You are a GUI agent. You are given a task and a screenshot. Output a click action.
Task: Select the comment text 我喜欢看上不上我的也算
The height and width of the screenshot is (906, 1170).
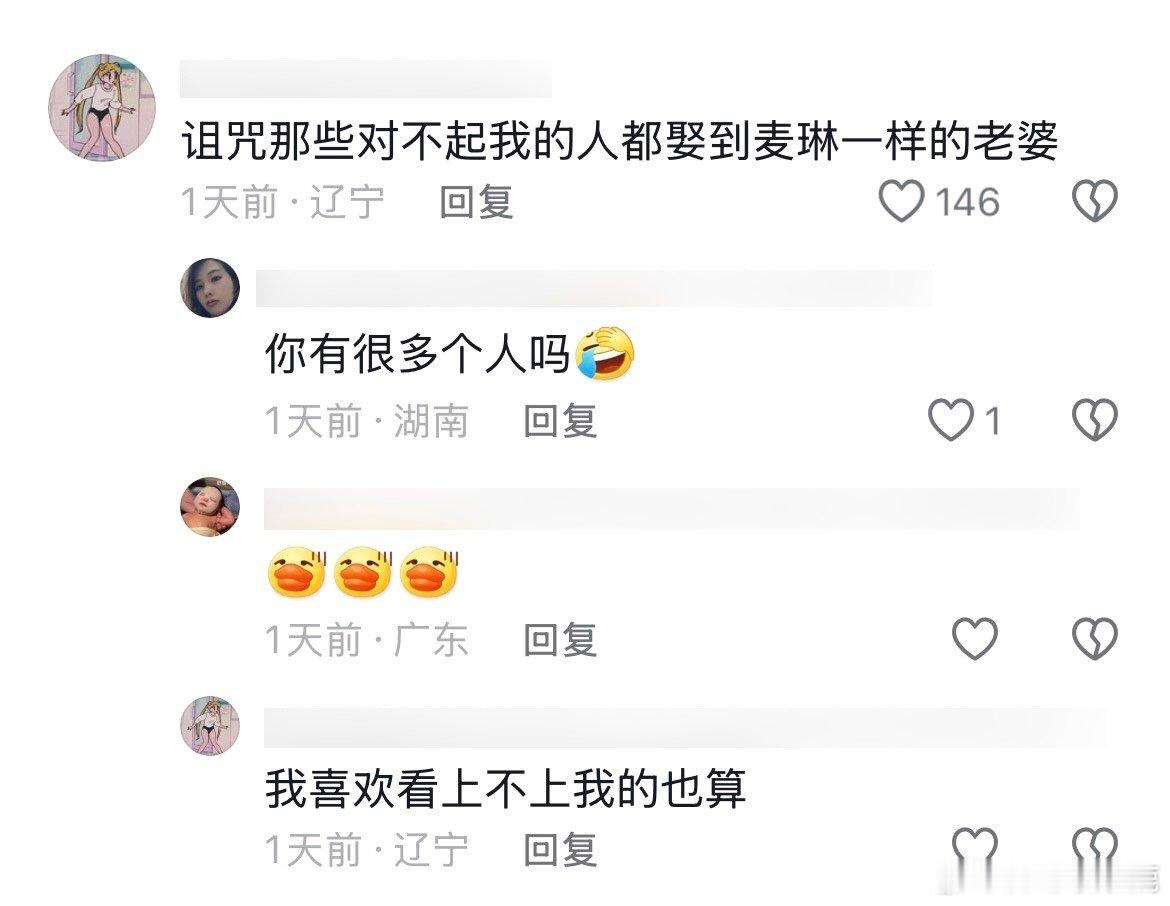(506, 790)
